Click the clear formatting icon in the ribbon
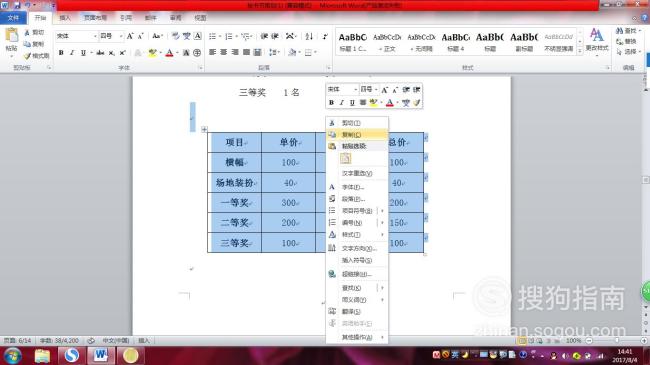Screen dimensions: 650x365 [176, 36]
